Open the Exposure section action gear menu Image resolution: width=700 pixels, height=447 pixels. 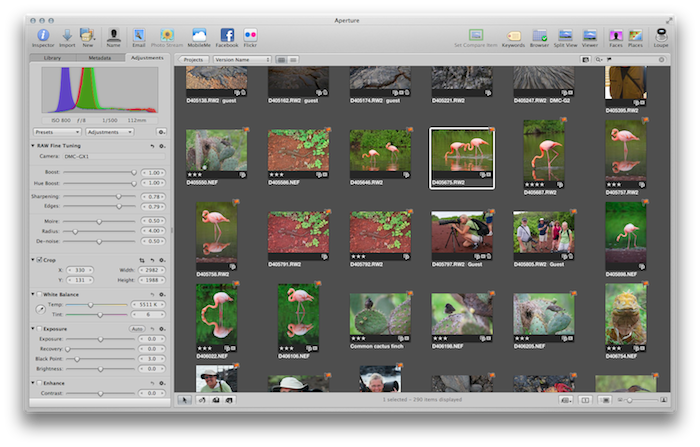click(x=162, y=329)
